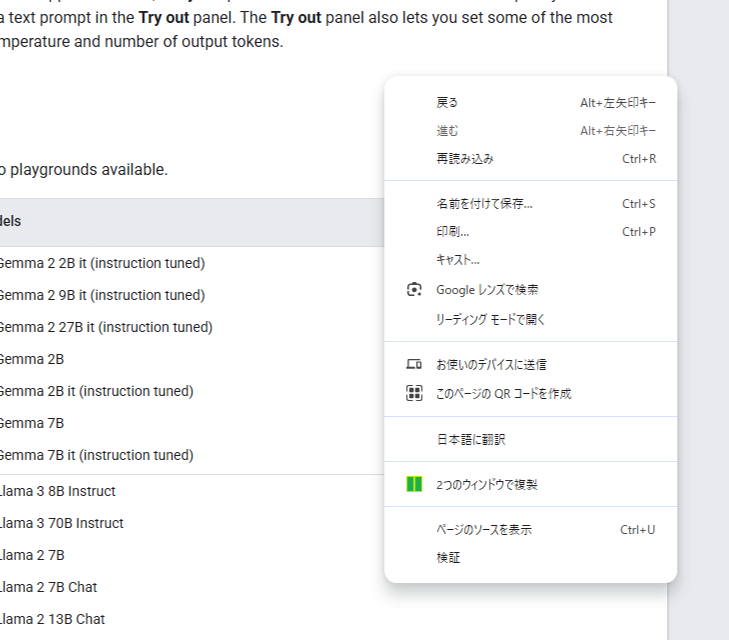Choose 名前を付けて保存... menu entry
This screenshot has width=729, height=640.
pyautogui.click(x=530, y=204)
